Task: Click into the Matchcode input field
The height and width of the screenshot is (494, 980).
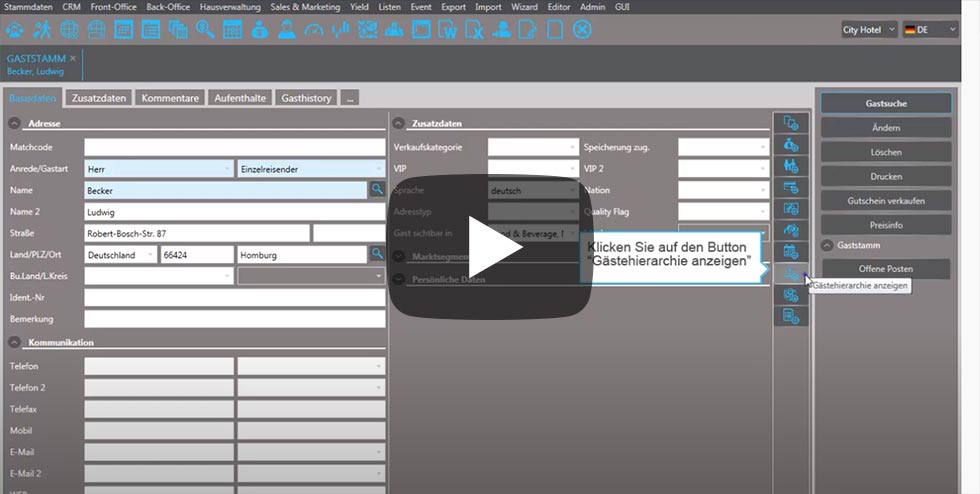Action: click(x=235, y=148)
